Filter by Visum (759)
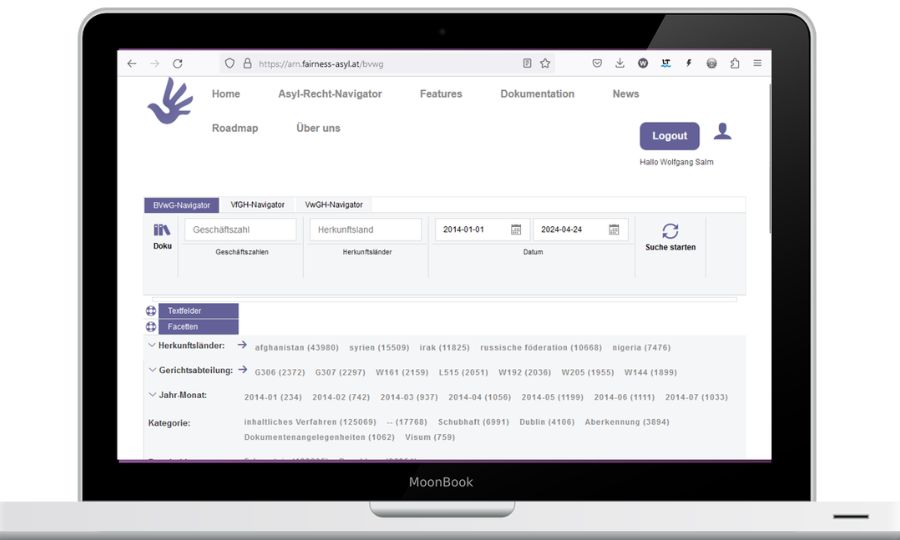Image resolution: width=900 pixels, height=540 pixels. point(430,437)
